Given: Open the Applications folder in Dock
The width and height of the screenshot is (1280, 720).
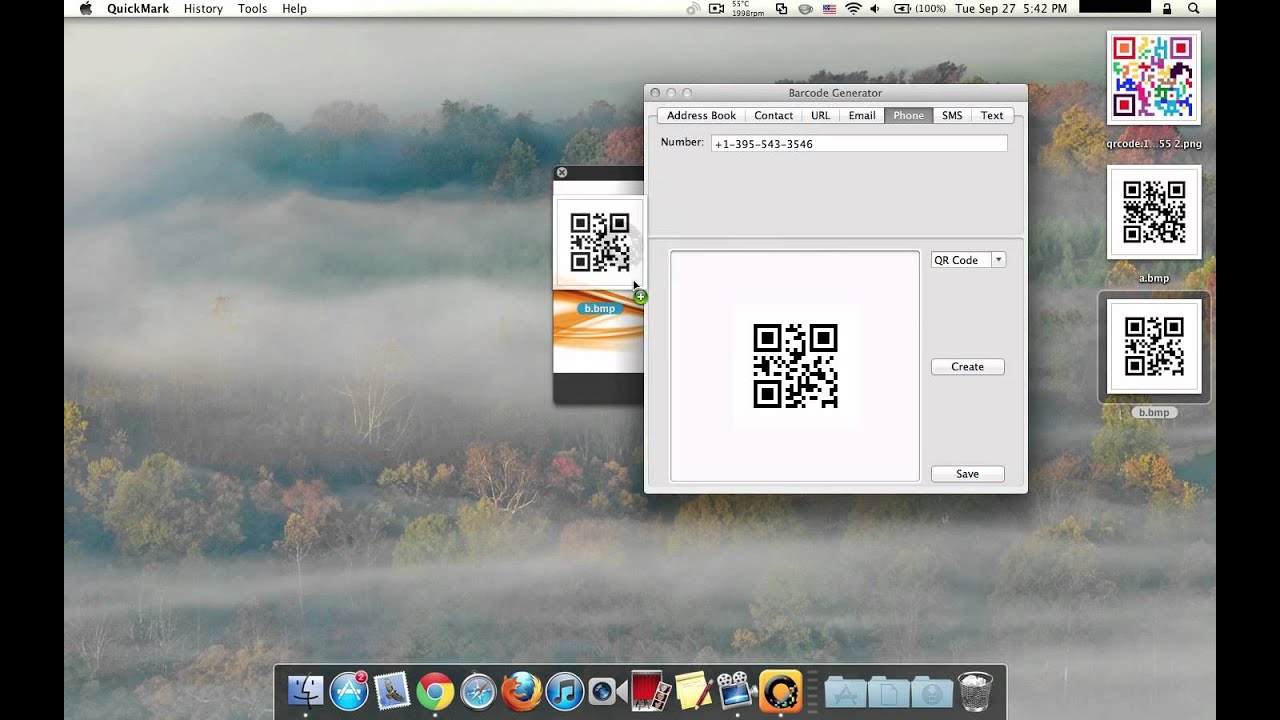Looking at the screenshot, I should tap(845, 692).
